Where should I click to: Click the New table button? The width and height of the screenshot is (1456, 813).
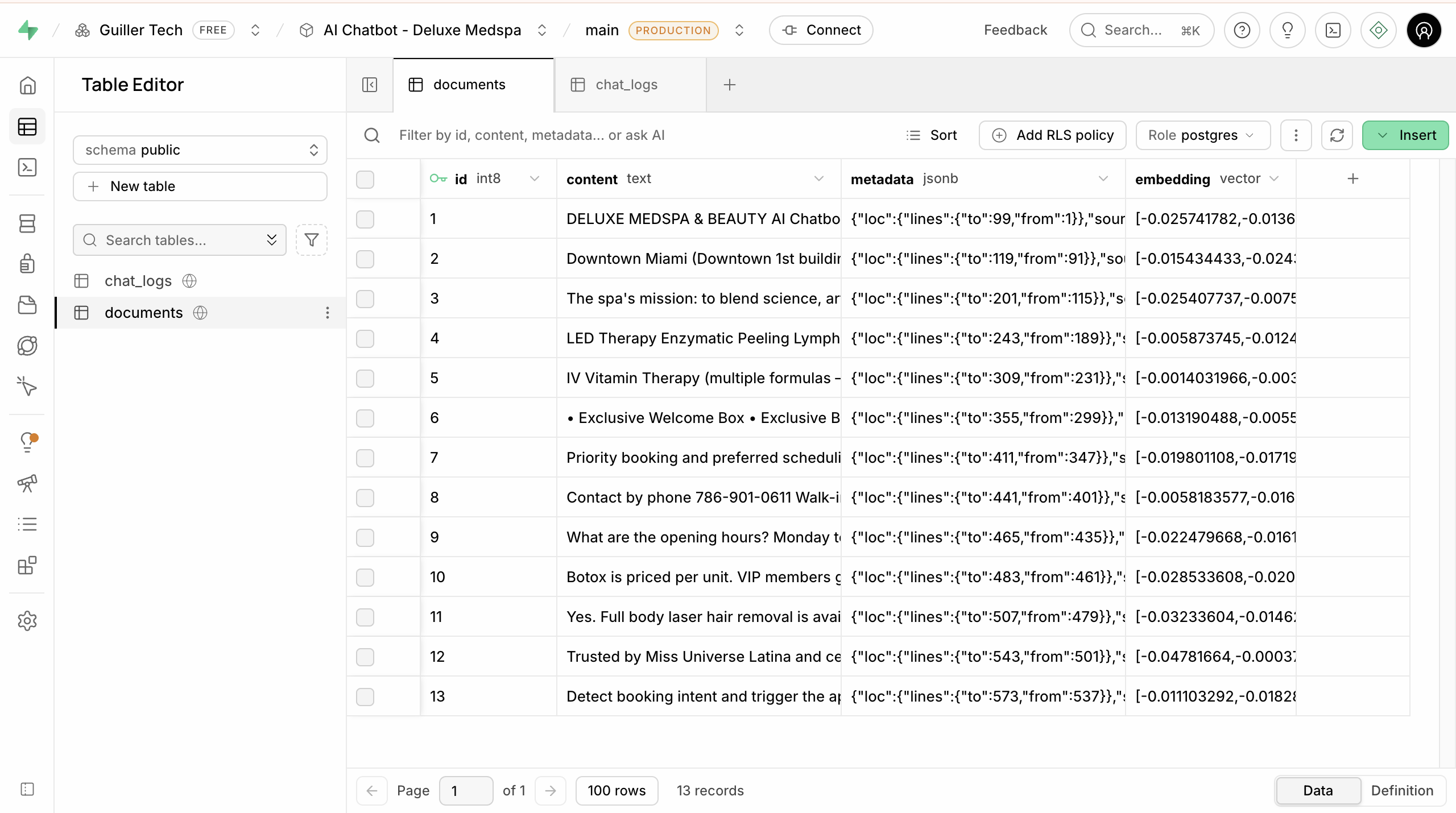click(x=200, y=186)
